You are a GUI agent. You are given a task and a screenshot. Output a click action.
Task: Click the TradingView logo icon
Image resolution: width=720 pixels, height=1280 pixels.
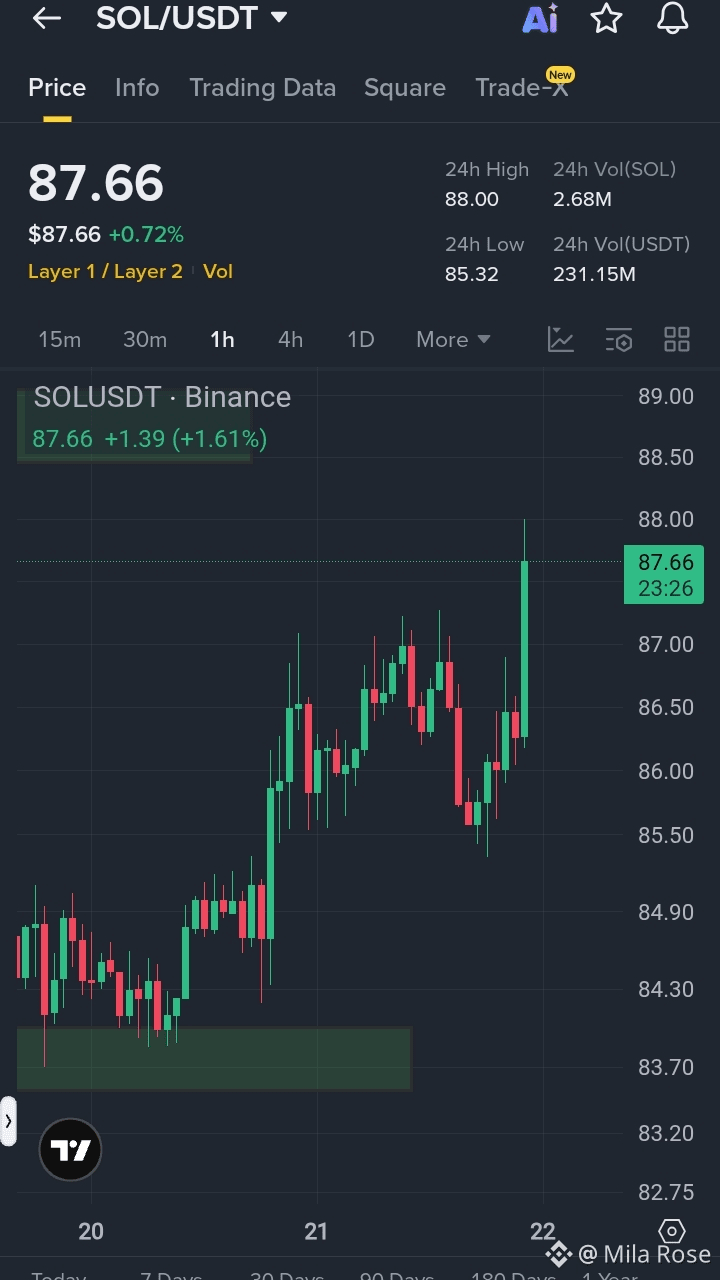click(71, 1151)
